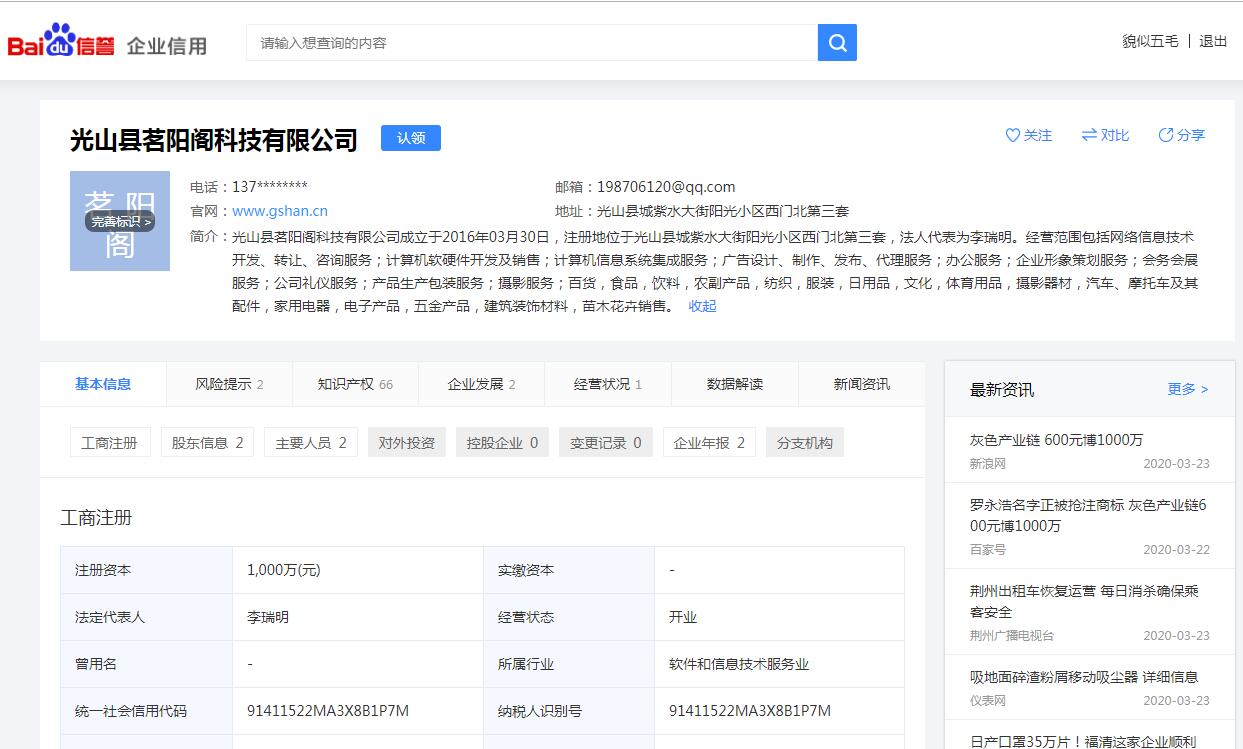The height and width of the screenshot is (749, 1243).
Task: Jump to 企业年报 section
Action: (709, 442)
